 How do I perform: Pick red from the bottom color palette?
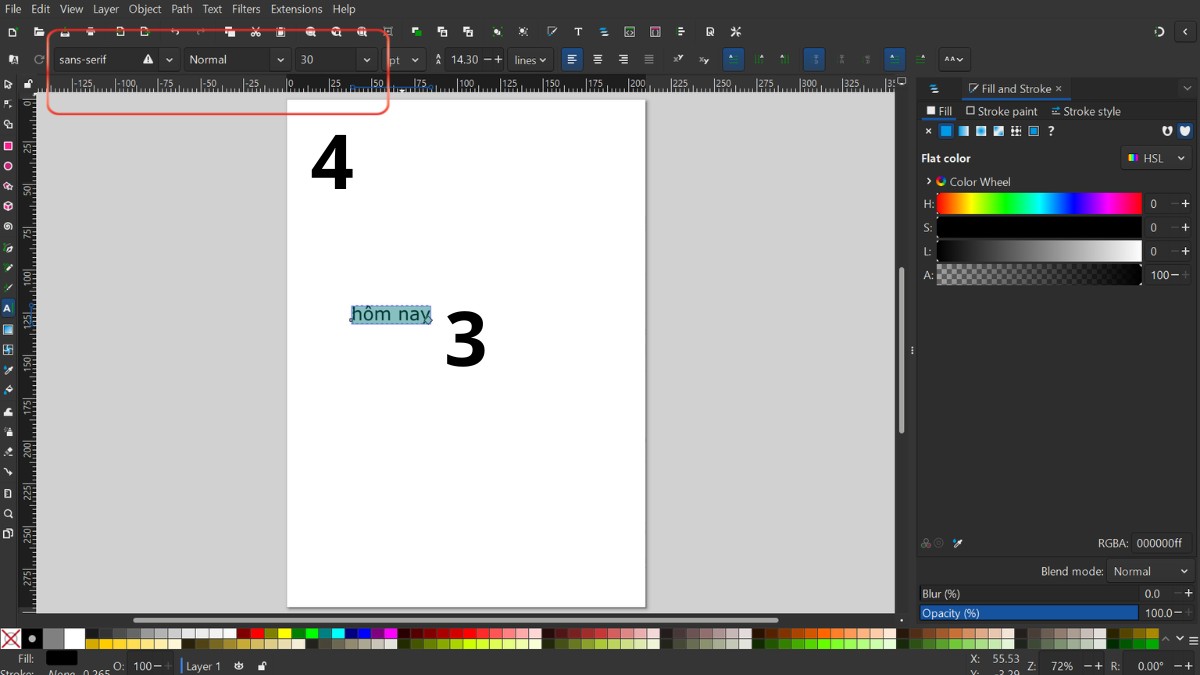point(256,634)
